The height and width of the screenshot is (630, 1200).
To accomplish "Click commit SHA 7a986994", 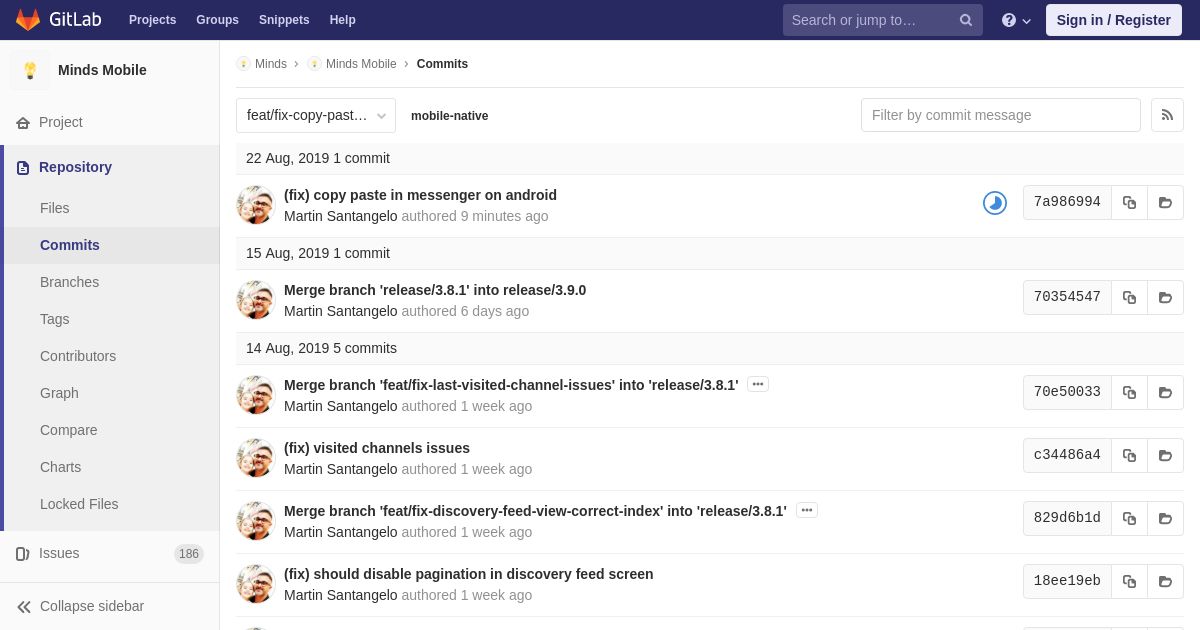I will pyautogui.click(x=1067, y=202).
